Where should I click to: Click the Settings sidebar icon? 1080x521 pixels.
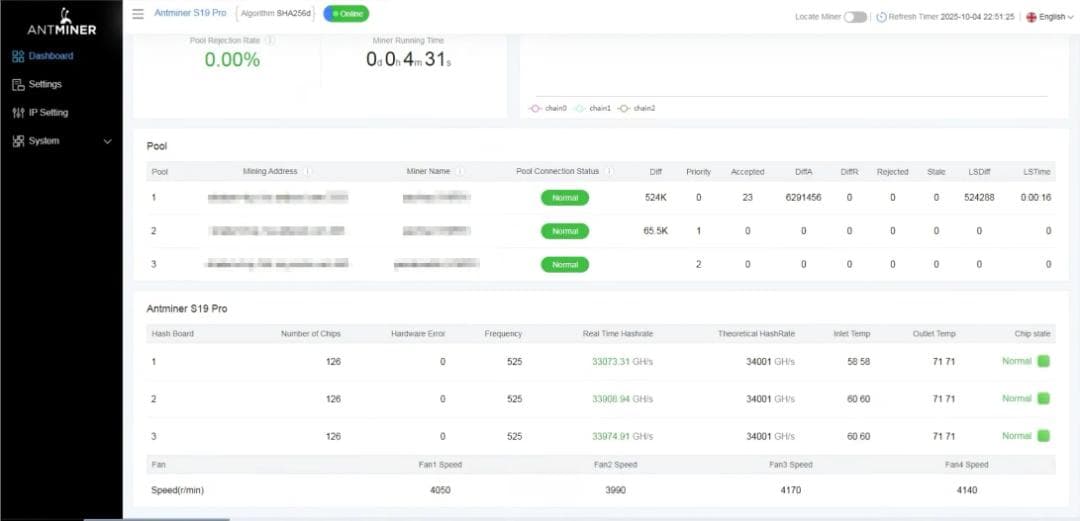click(x=18, y=84)
